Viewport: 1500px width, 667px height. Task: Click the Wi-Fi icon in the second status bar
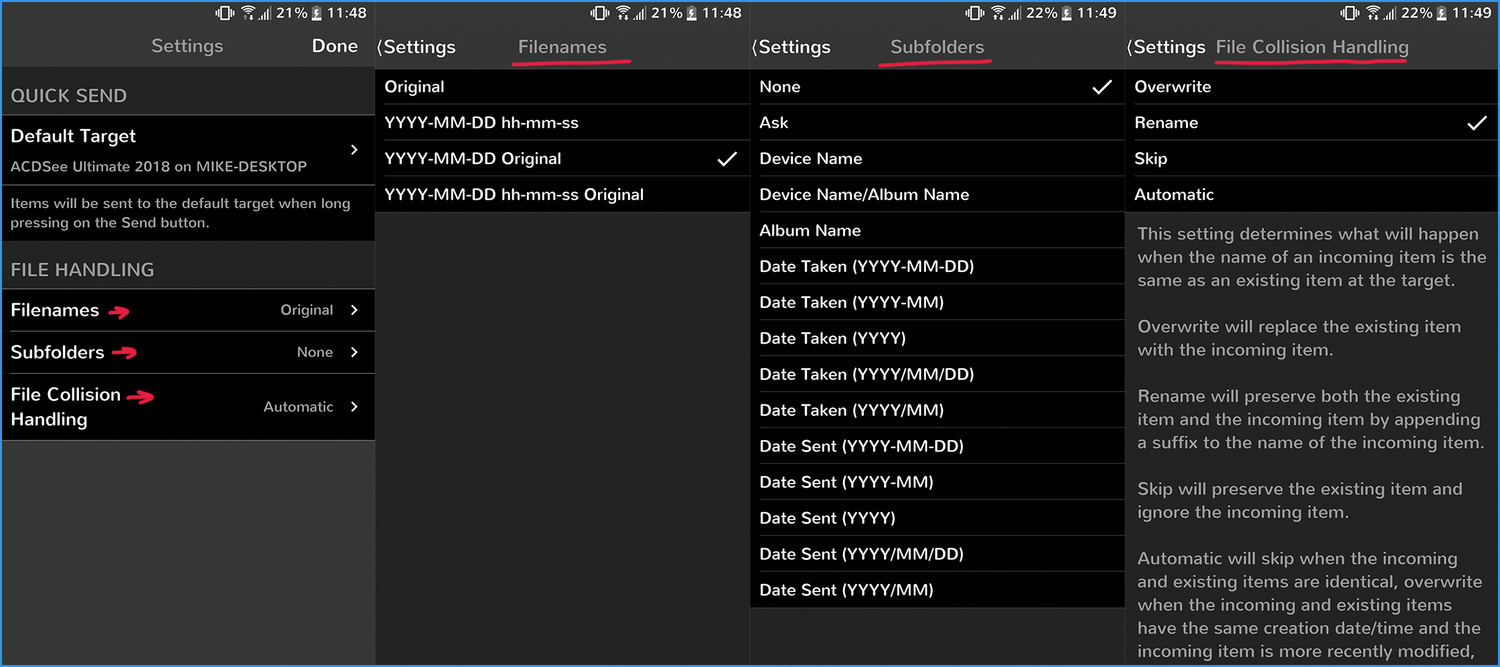(623, 13)
